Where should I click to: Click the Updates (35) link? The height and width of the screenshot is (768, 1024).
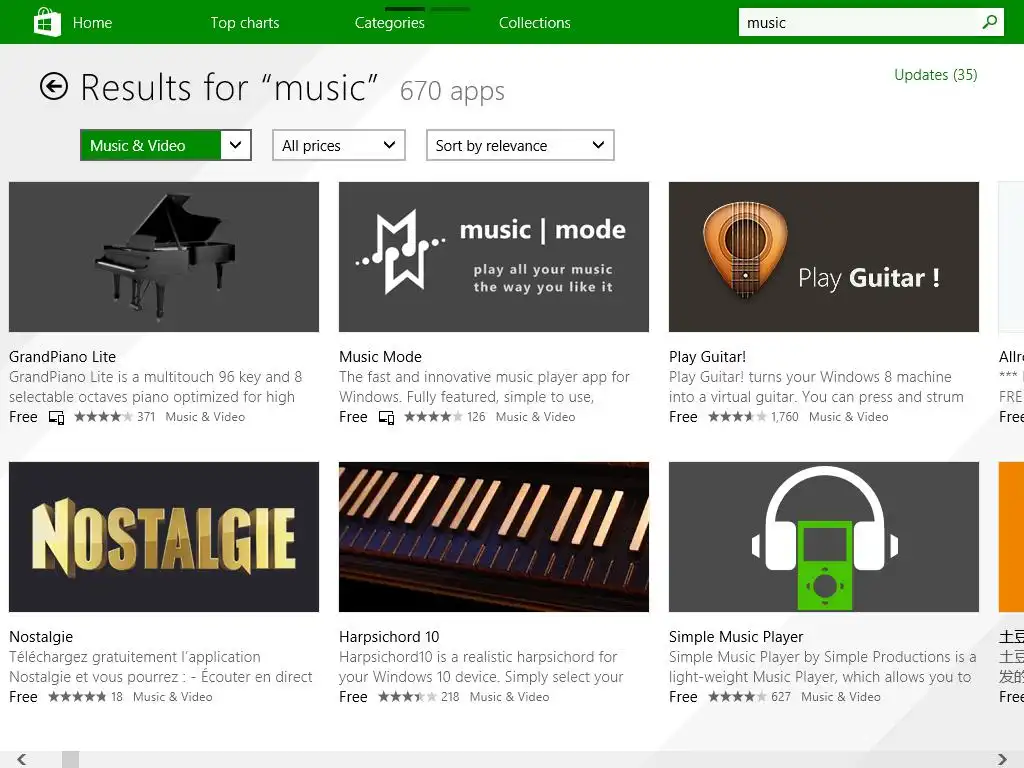point(936,75)
